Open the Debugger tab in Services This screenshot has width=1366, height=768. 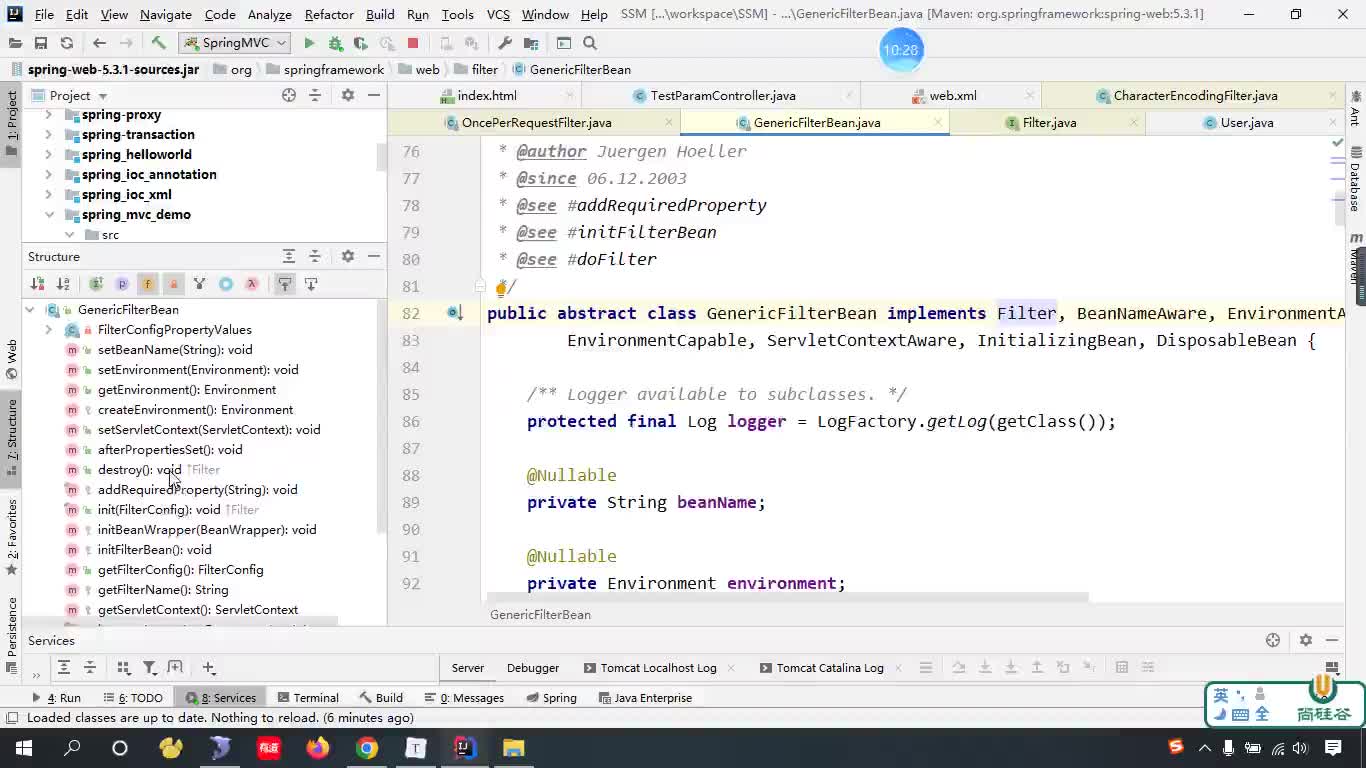[532, 668]
